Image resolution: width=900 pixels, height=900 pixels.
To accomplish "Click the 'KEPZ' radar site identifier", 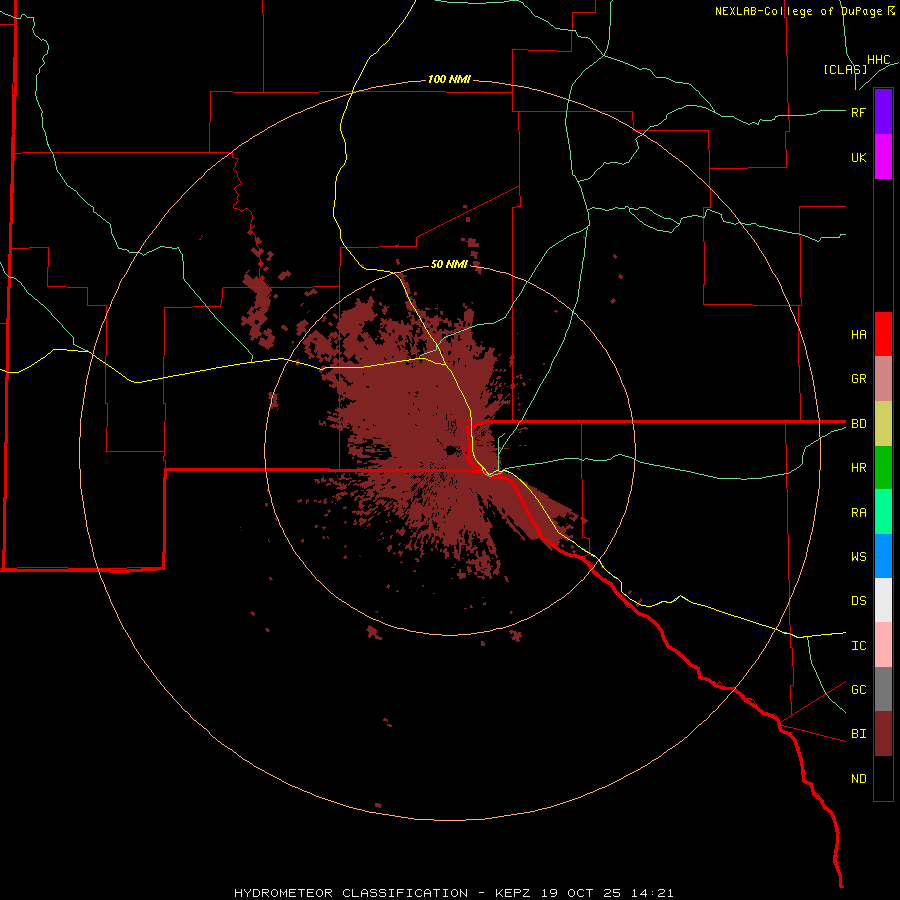I will 512,893.
